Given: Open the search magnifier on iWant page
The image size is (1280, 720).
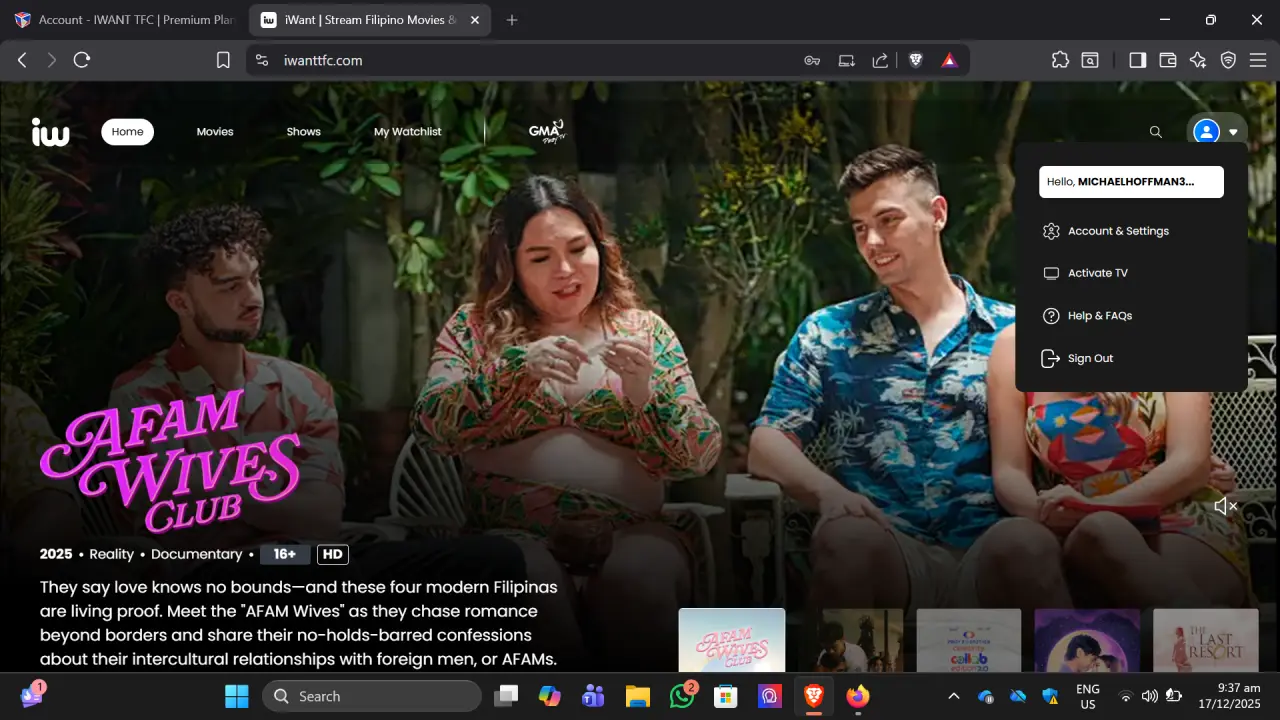Looking at the screenshot, I should [1156, 132].
